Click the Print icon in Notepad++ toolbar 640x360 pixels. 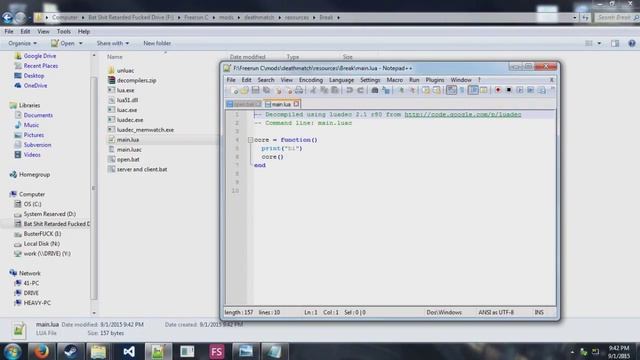coord(299,90)
